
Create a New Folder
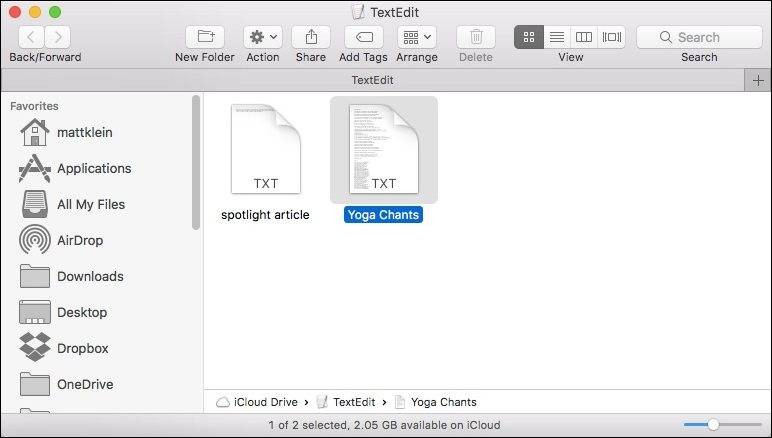tap(205, 37)
